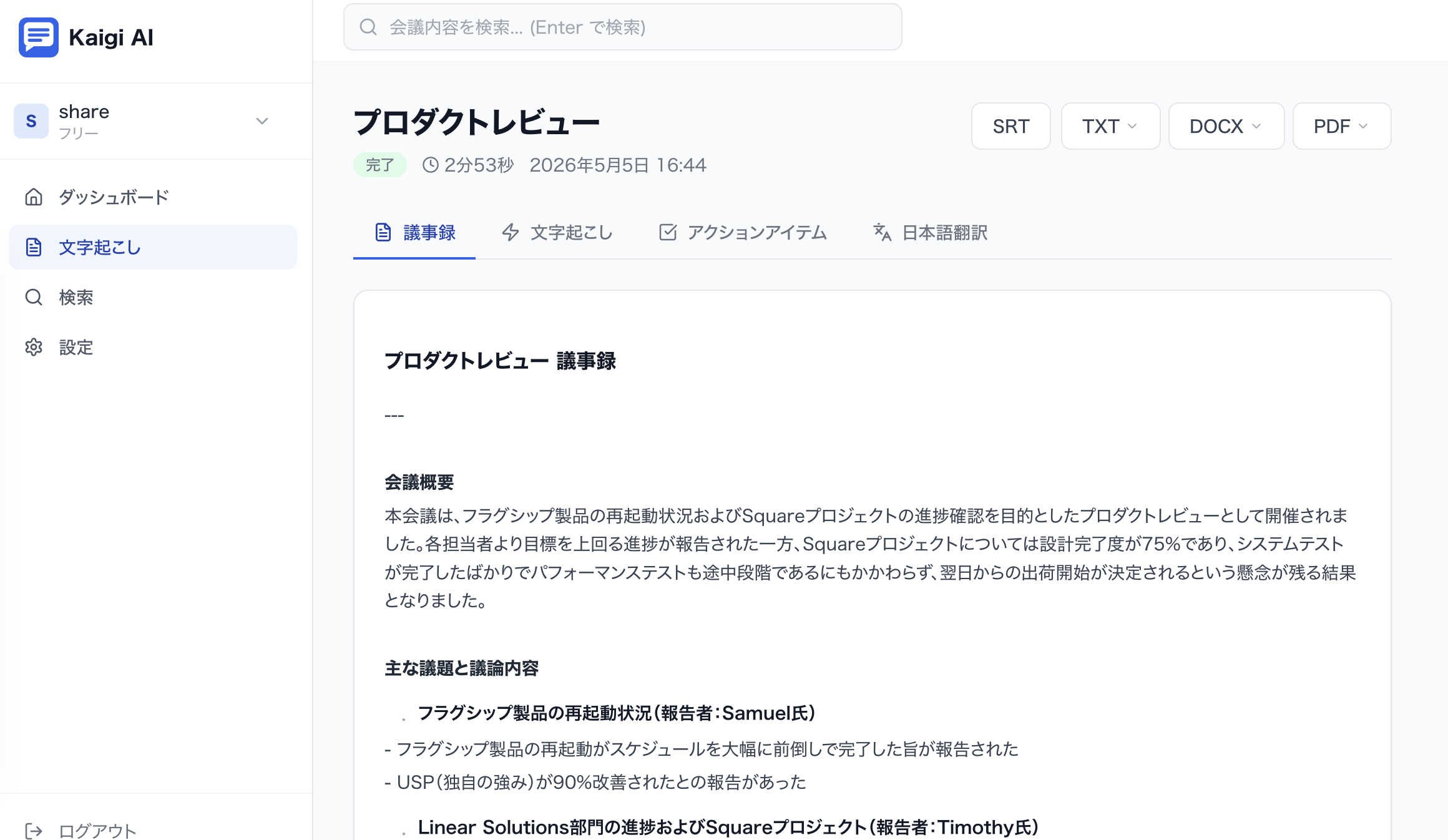
Task: Click the USP 90%改善 bullet line
Action: tap(595, 782)
